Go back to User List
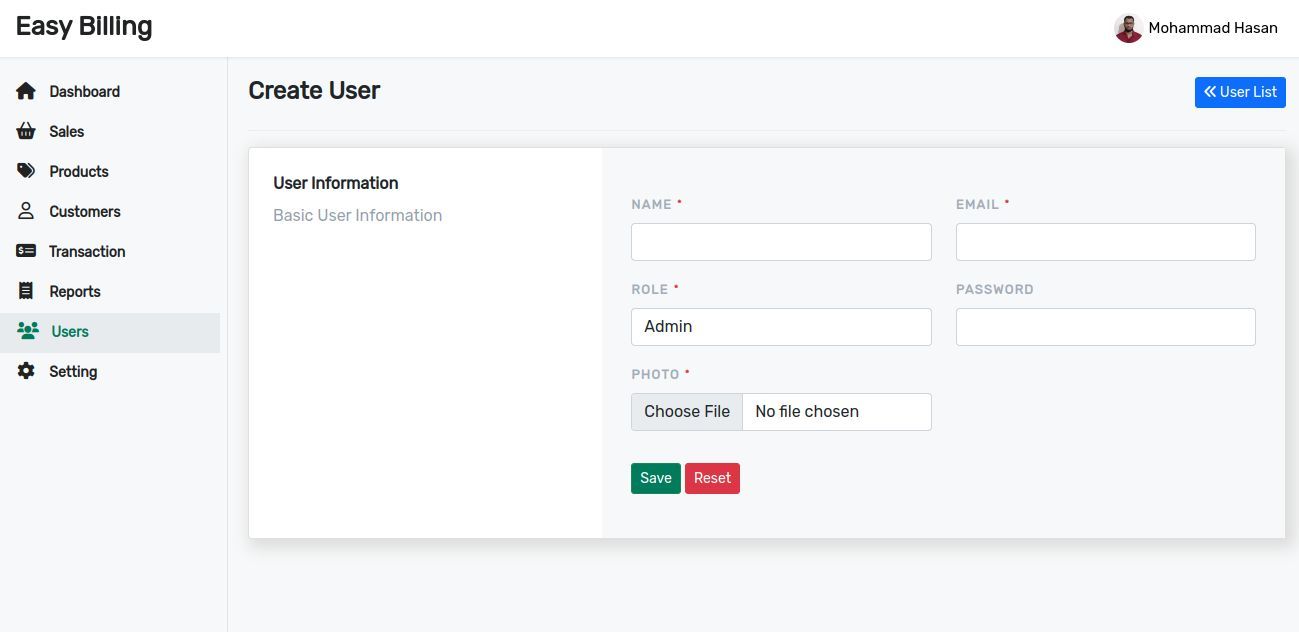Screen dimensions: 1299x632 pyautogui.click(x=1240, y=92)
